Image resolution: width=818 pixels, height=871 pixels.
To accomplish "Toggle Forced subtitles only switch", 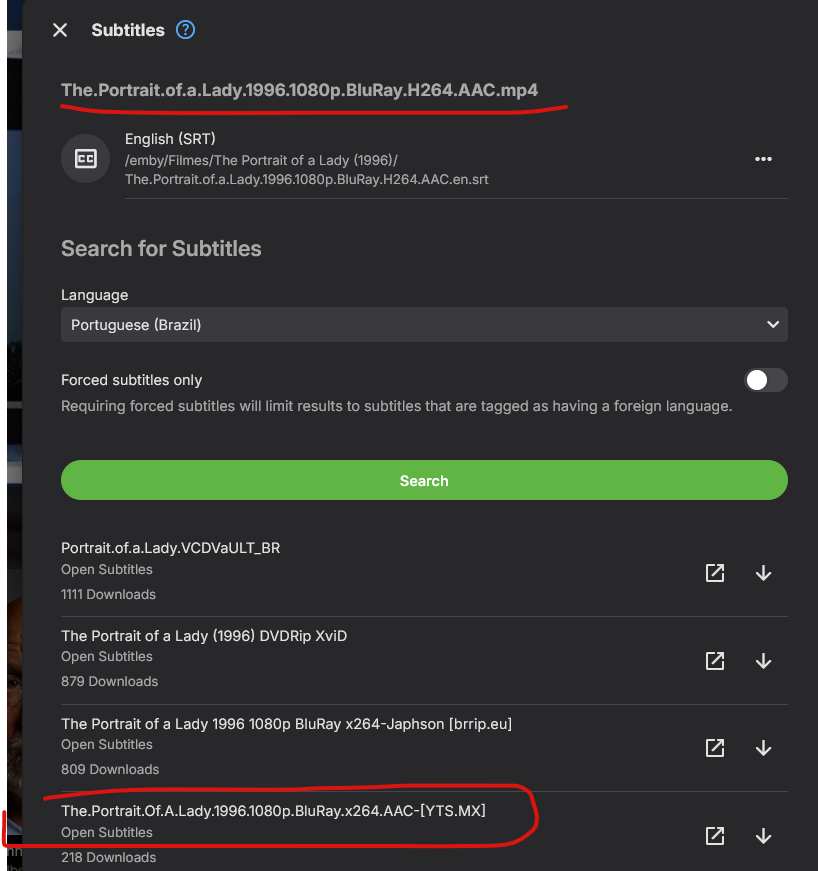I will [x=766, y=380].
